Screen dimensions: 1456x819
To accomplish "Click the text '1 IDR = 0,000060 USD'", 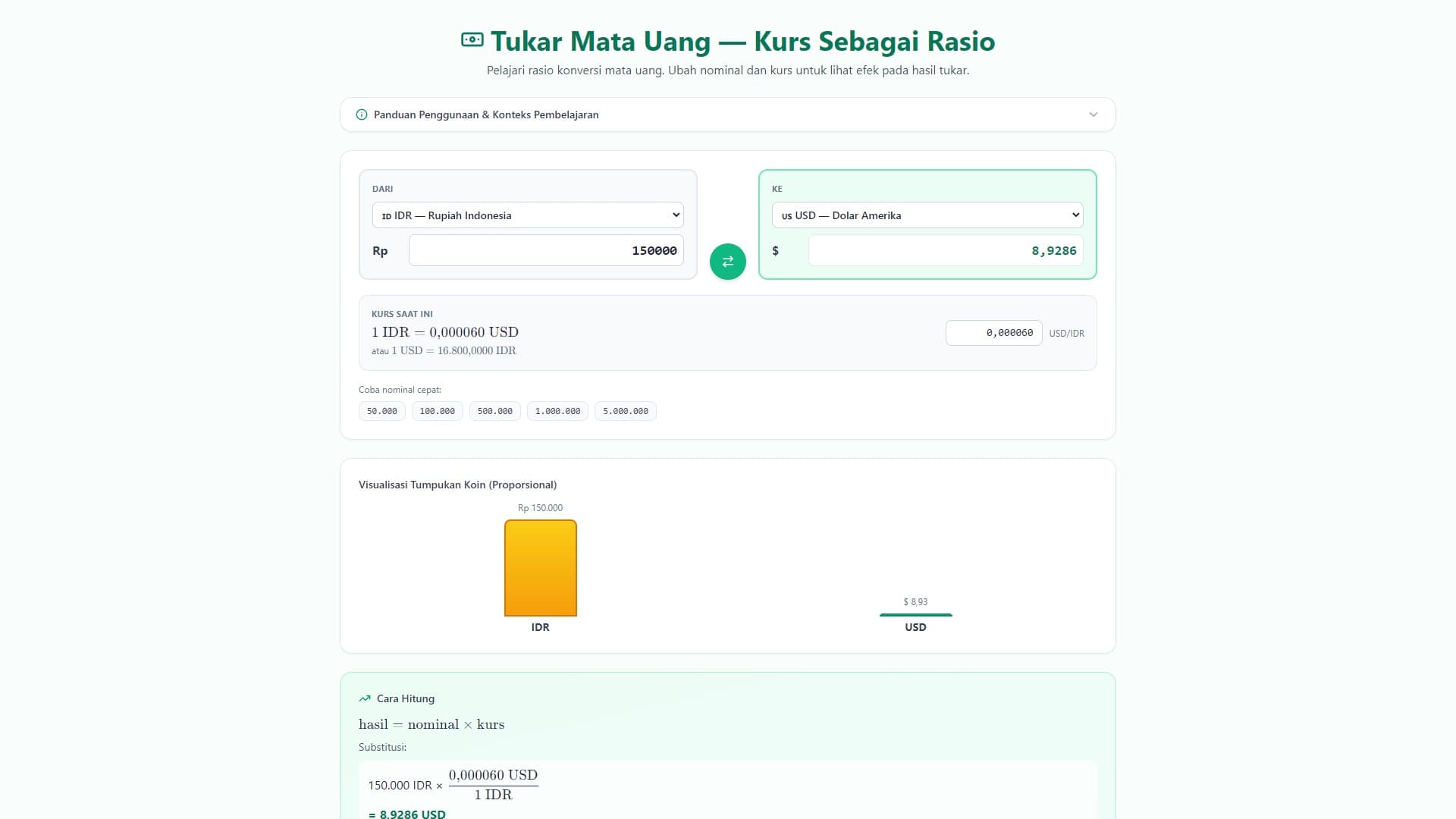I will coord(445,332).
